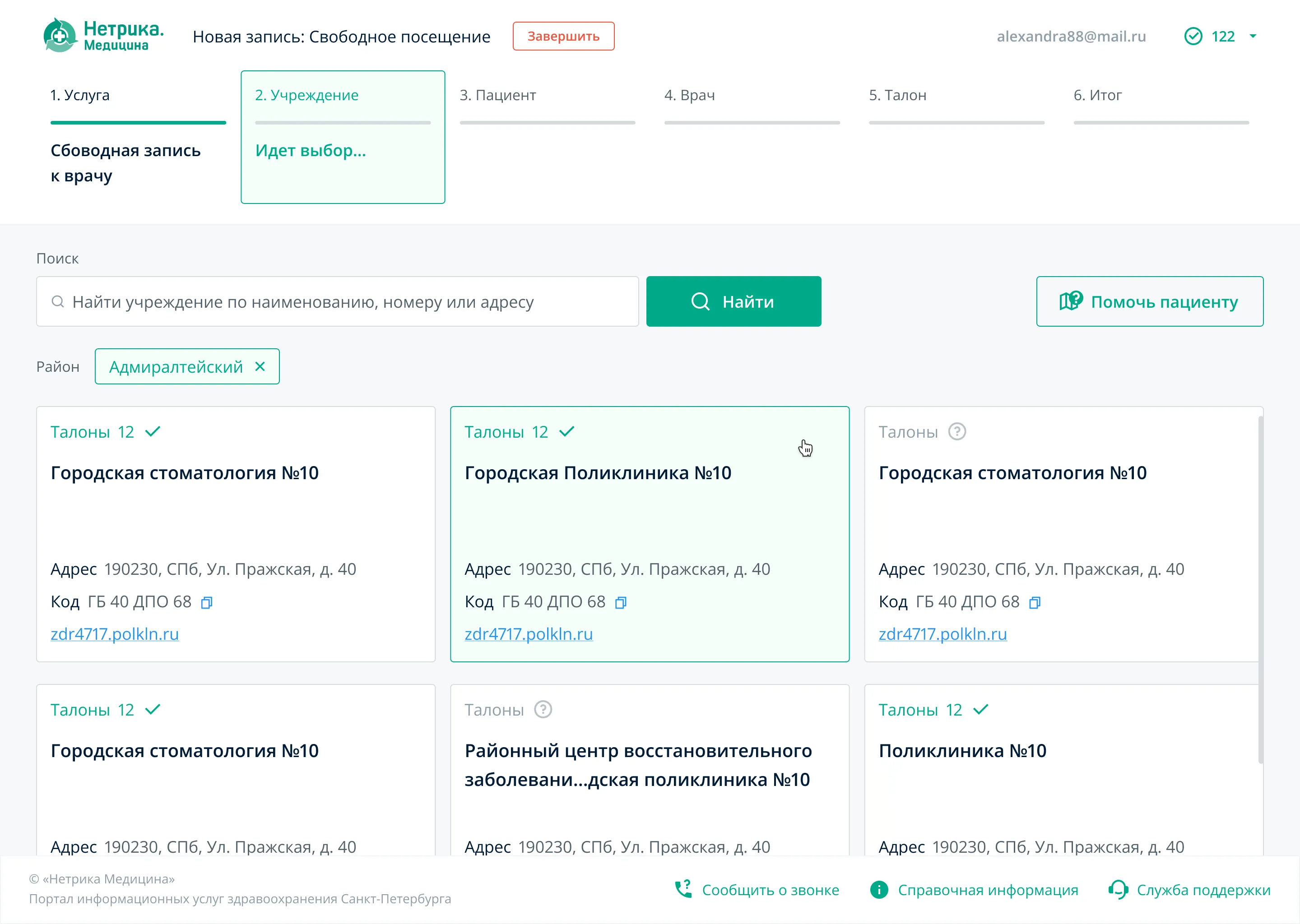Switch to step 4. Врач
The image size is (1300, 924).
click(x=689, y=95)
